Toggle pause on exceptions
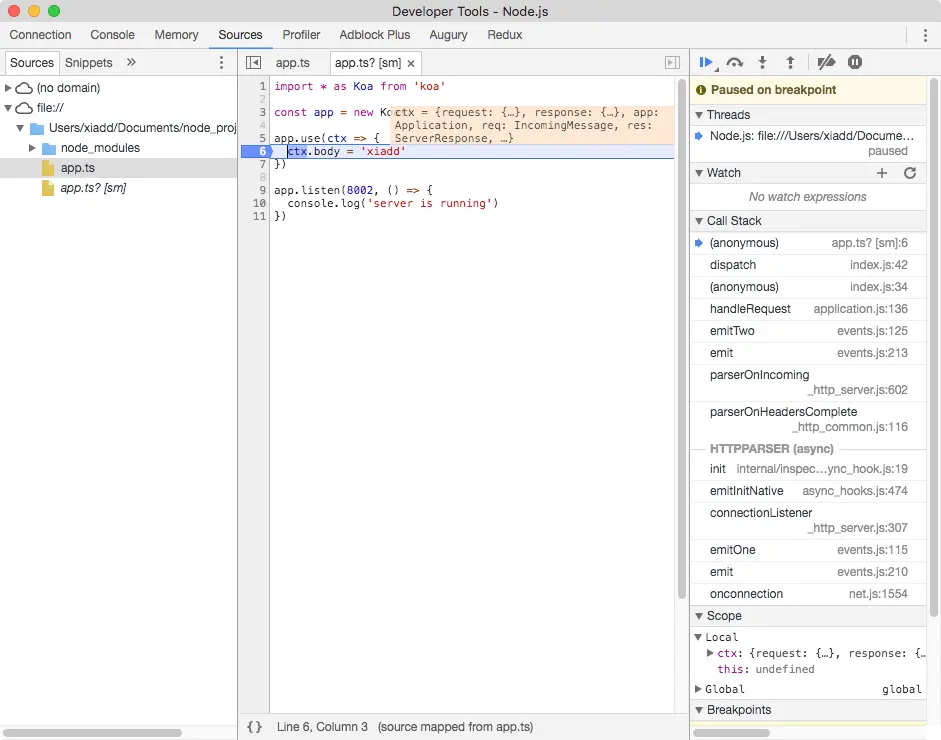941x740 pixels. [x=855, y=62]
